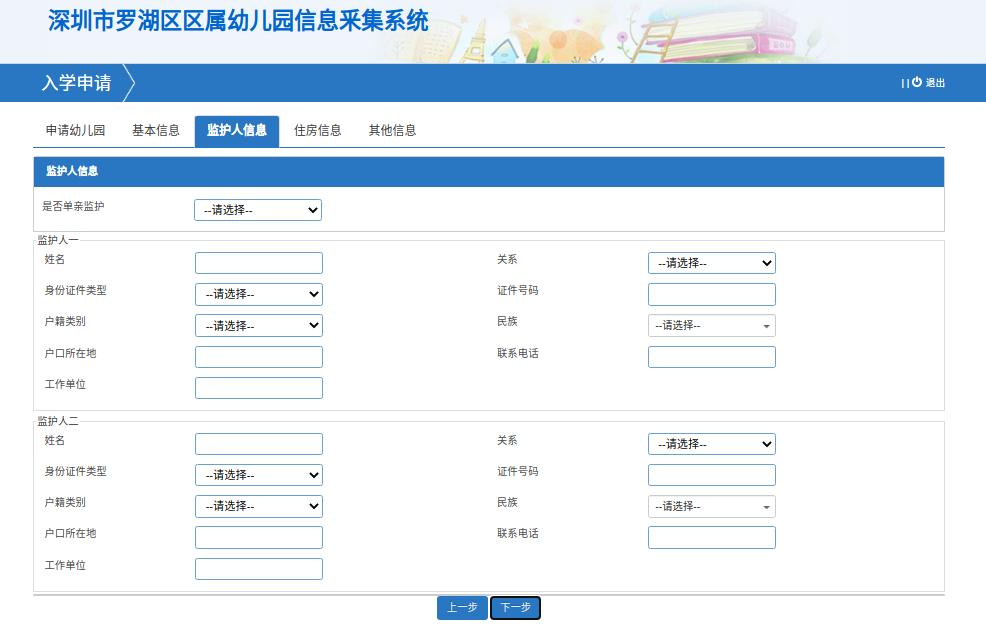986x640 pixels.
Task: Click the power logout icon at top right
Action: 916,83
